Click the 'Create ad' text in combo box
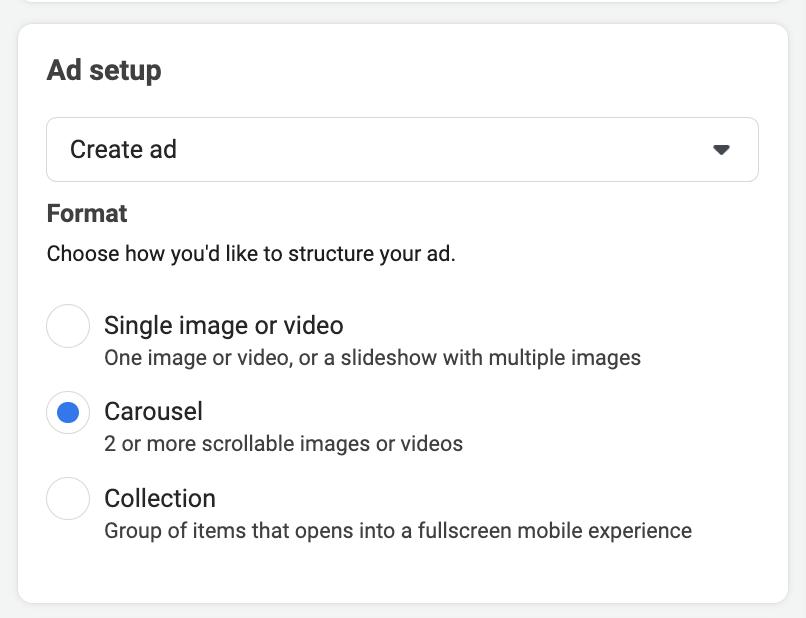 pyautogui.click(x=123, y=150)
